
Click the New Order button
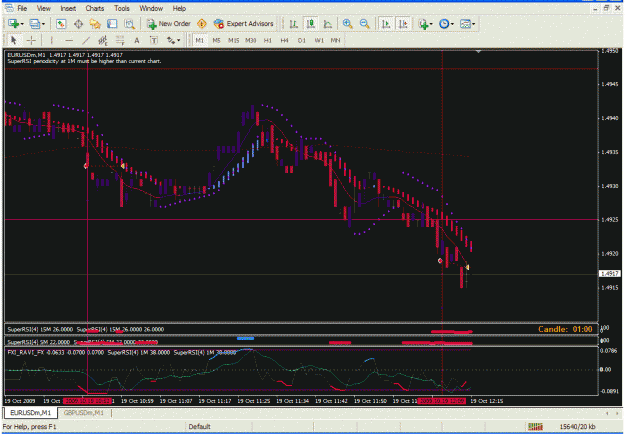169,24
